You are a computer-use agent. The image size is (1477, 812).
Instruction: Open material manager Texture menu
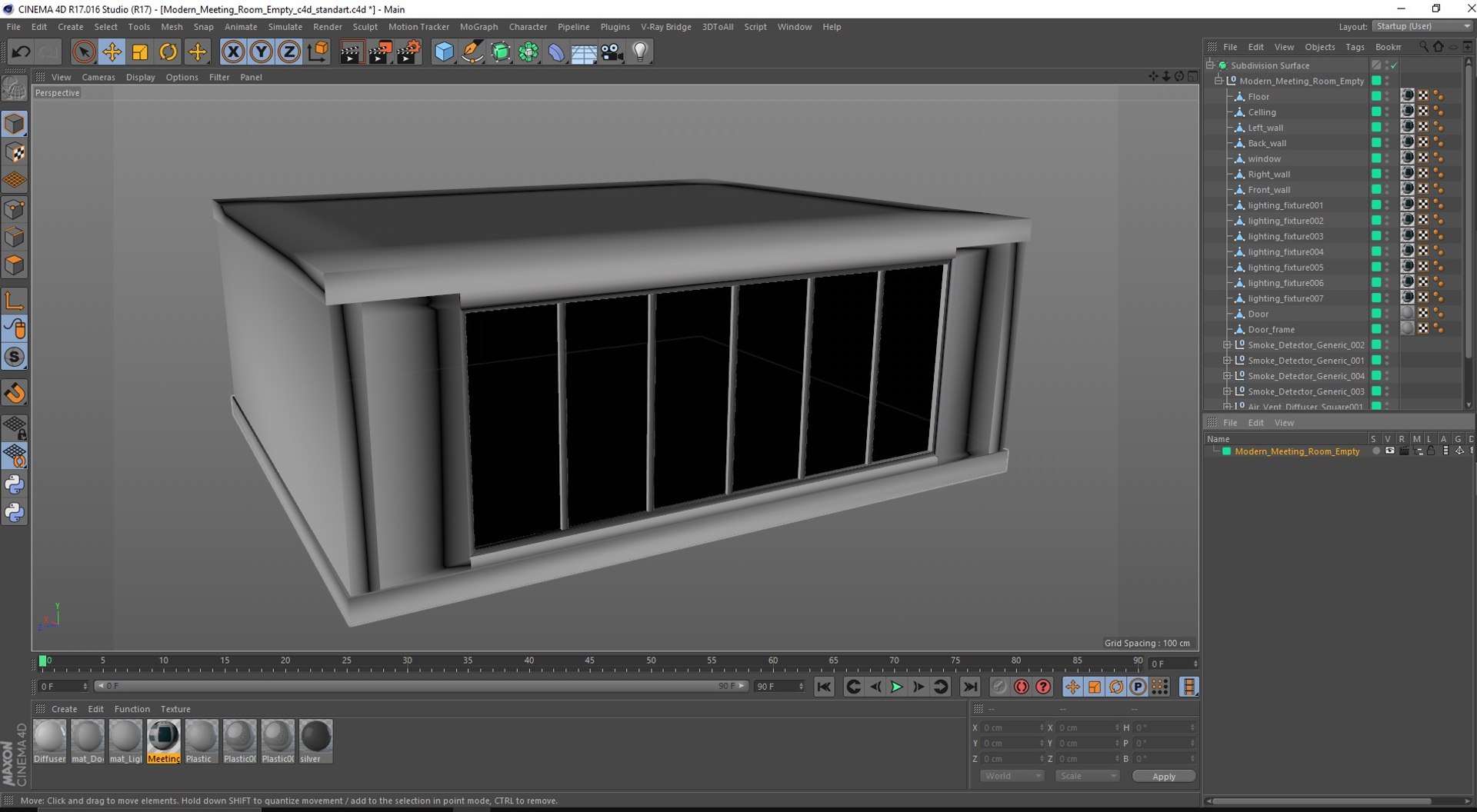pyautogui.click(x=175, y=709)
